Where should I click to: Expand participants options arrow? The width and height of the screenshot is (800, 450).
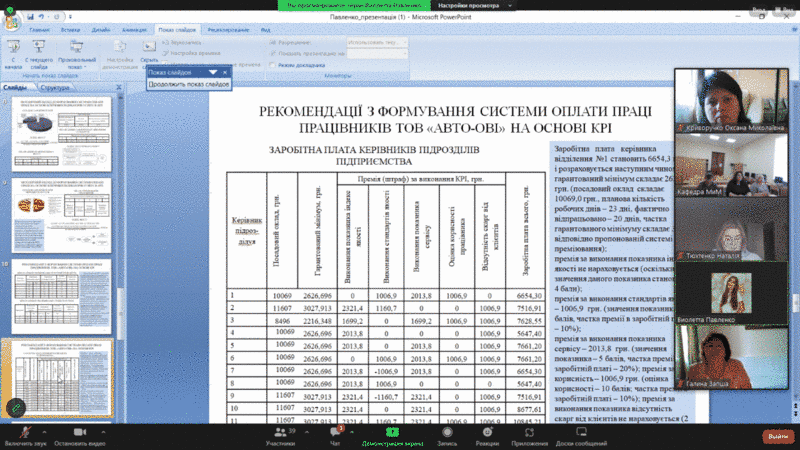click(307, 432)
